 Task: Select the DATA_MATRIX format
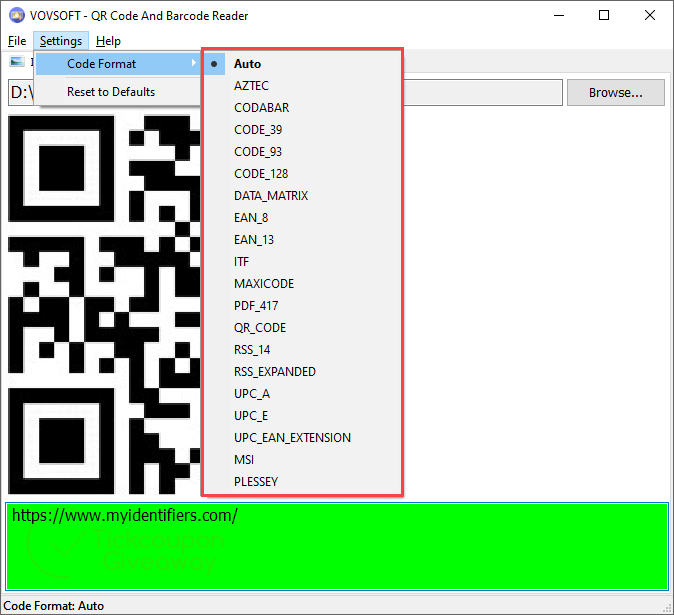pos(302,196)
